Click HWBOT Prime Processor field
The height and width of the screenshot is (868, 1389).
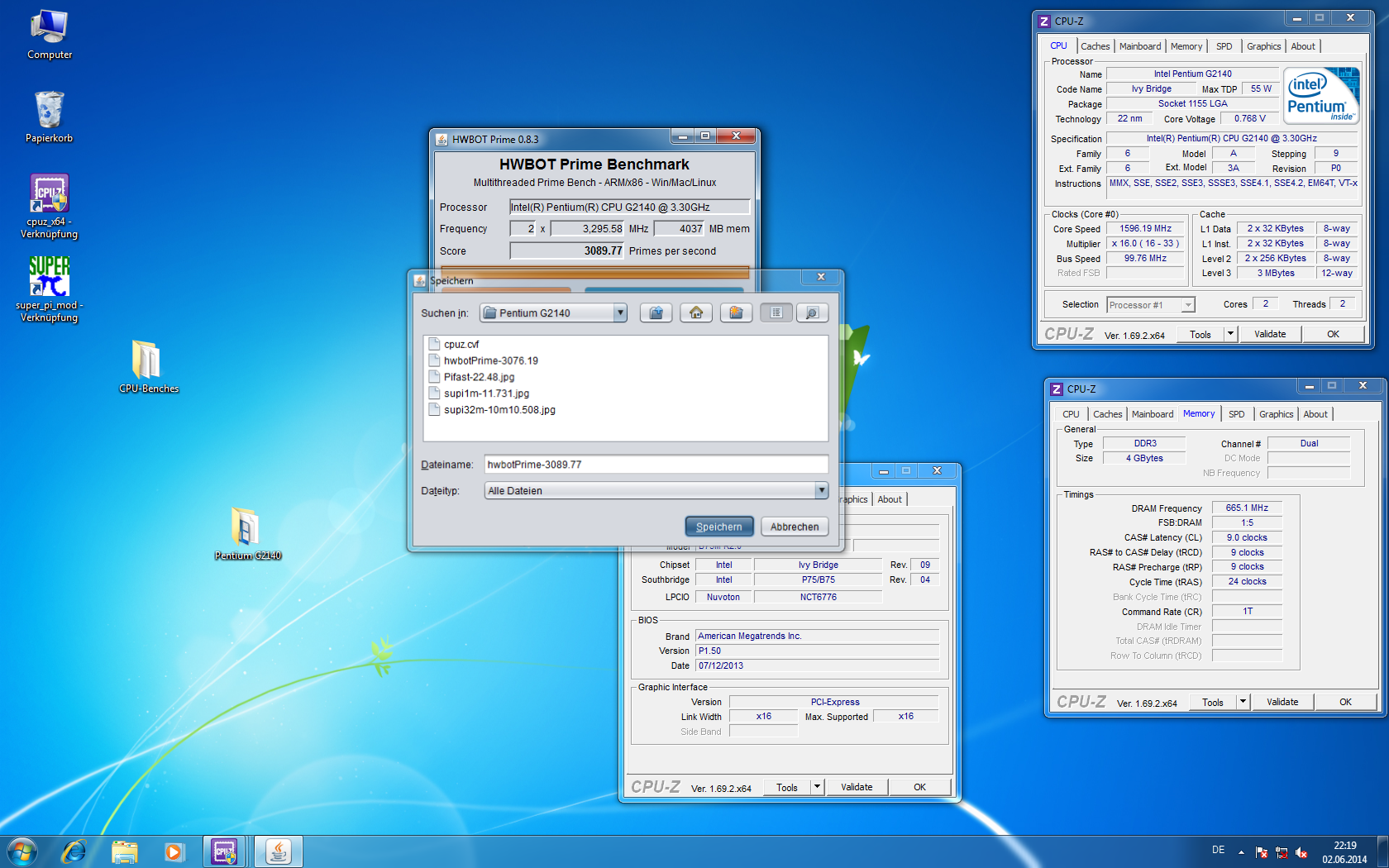pyautogui.click(x=629, y=207)
